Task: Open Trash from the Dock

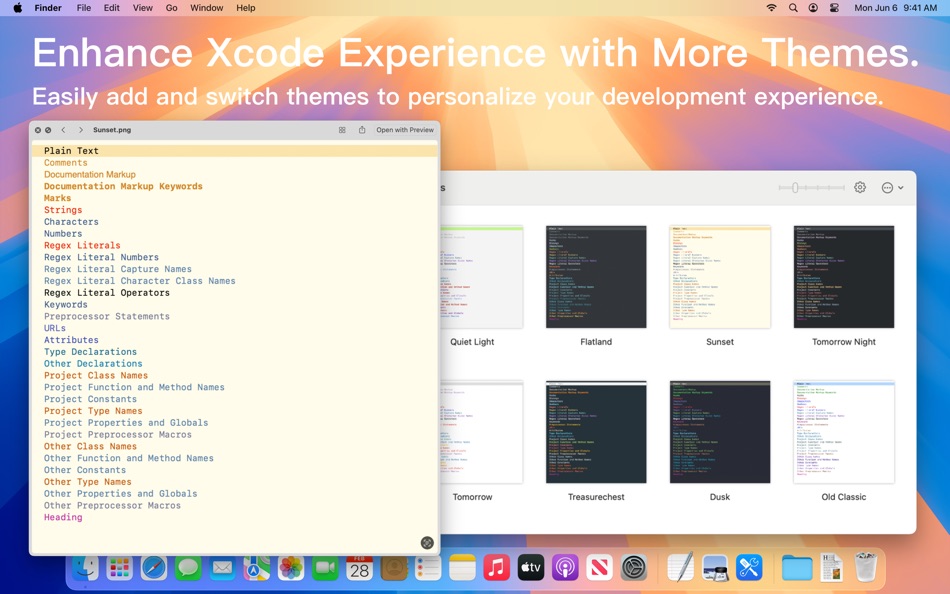Action: click(865, 567)
